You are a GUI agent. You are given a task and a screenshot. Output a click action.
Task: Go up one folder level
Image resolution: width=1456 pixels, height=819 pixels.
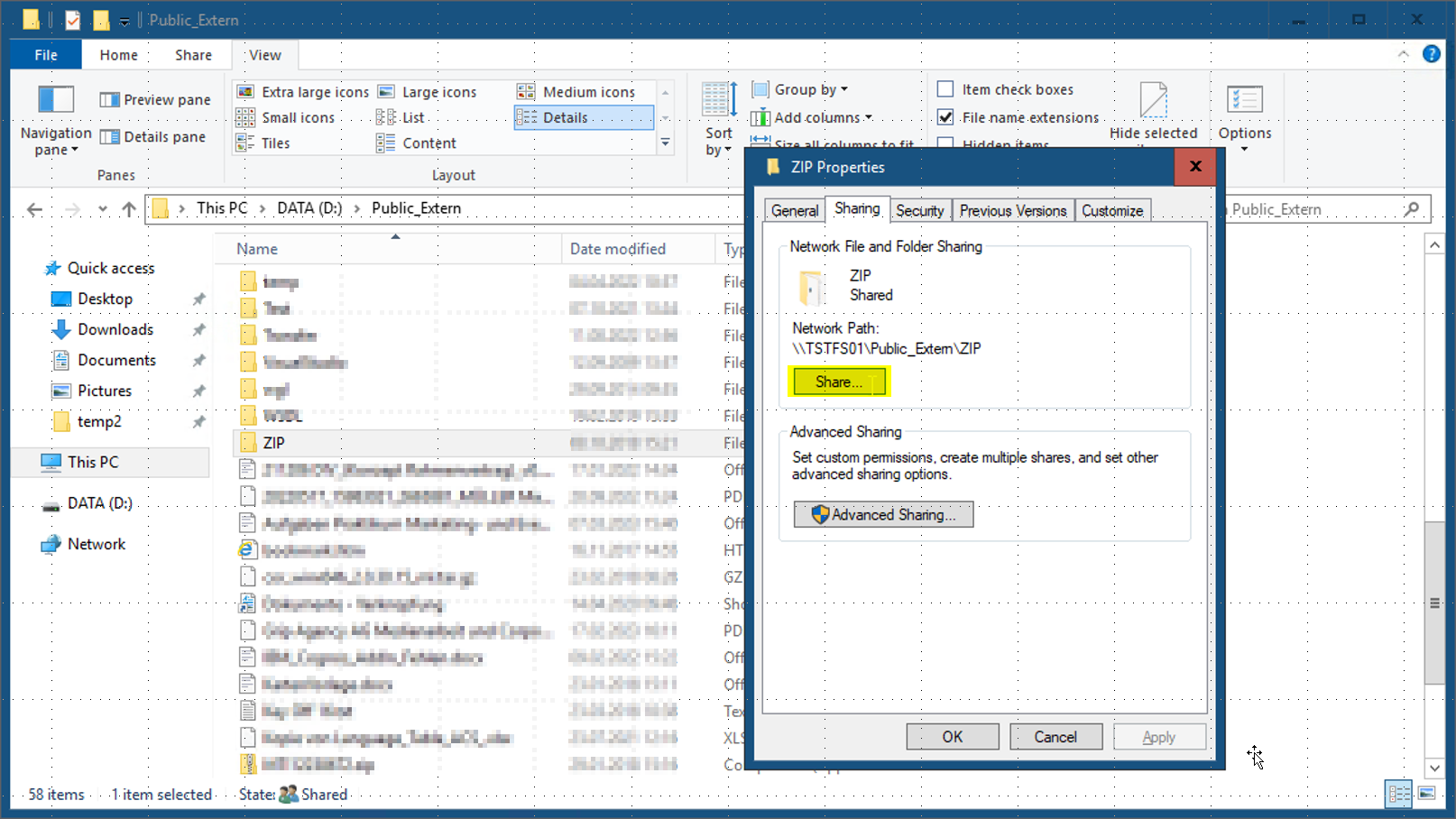[x=129, y=209]
